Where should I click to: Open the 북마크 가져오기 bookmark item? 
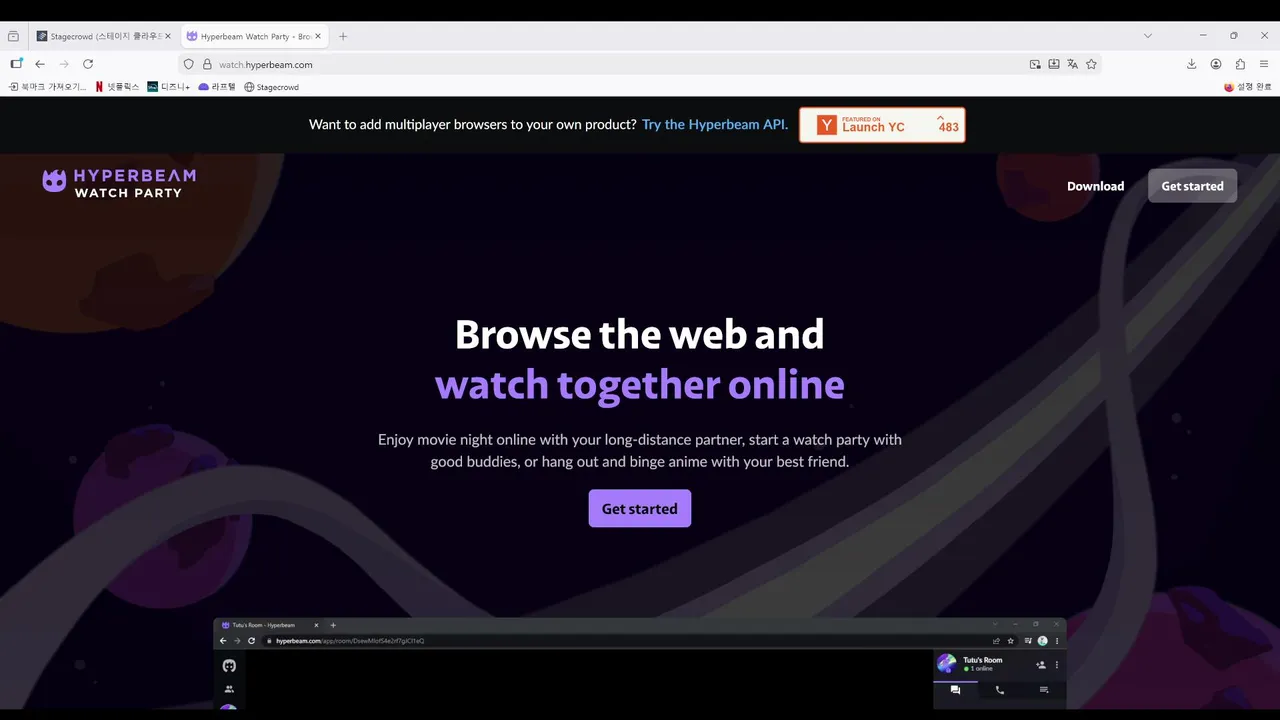tap(47, 87)
